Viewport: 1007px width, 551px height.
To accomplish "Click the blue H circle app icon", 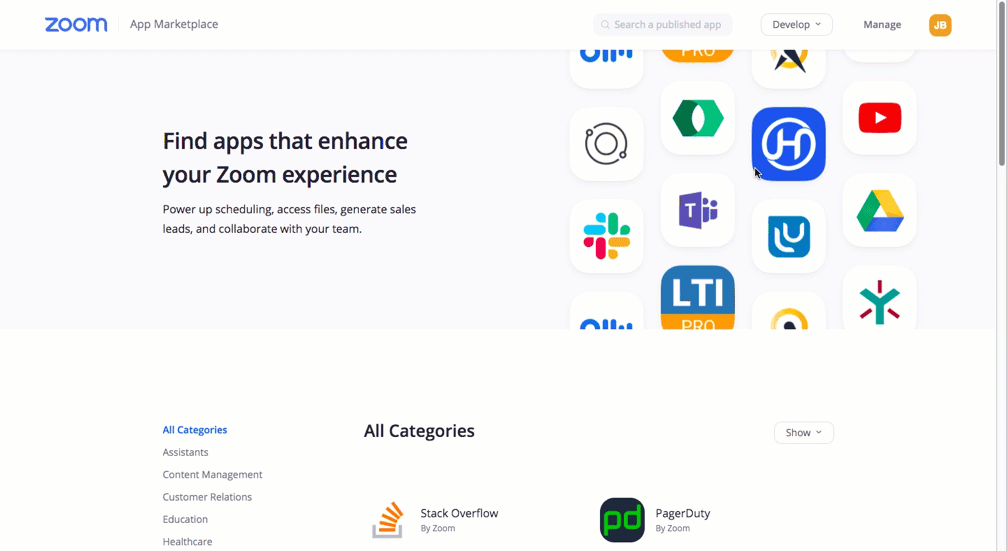I will [789, 144].
